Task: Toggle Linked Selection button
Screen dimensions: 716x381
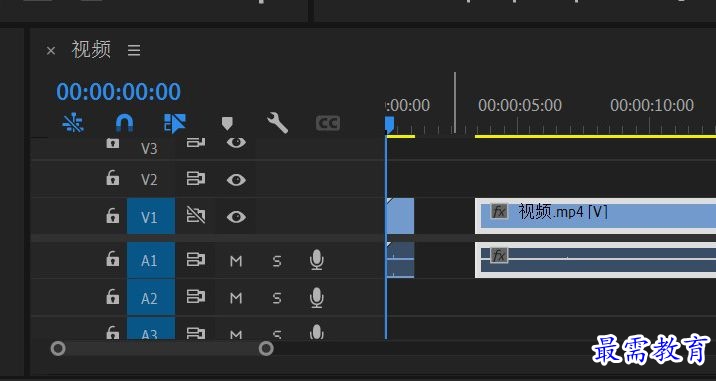Action: [175, 123]
